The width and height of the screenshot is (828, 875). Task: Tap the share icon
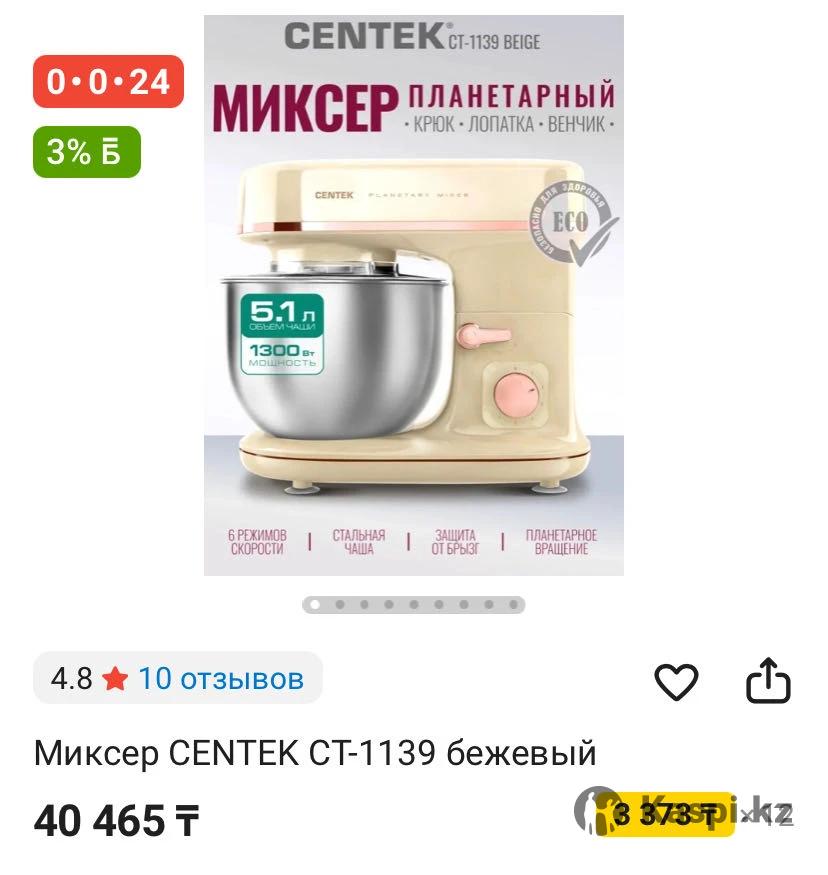point(768,680)
